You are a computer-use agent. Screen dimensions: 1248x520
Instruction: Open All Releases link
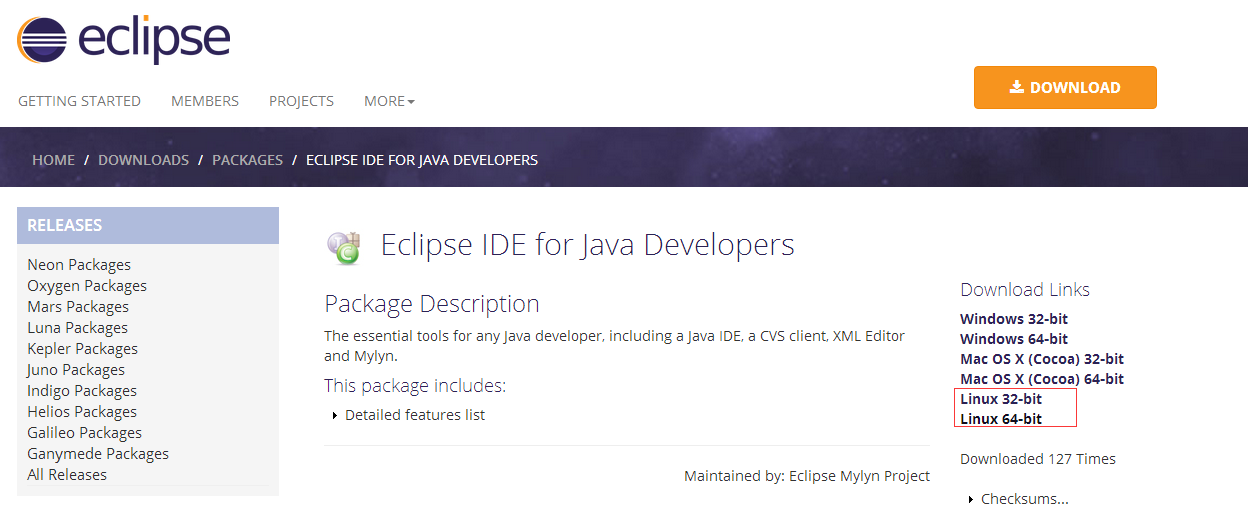[x=67, y=475]
